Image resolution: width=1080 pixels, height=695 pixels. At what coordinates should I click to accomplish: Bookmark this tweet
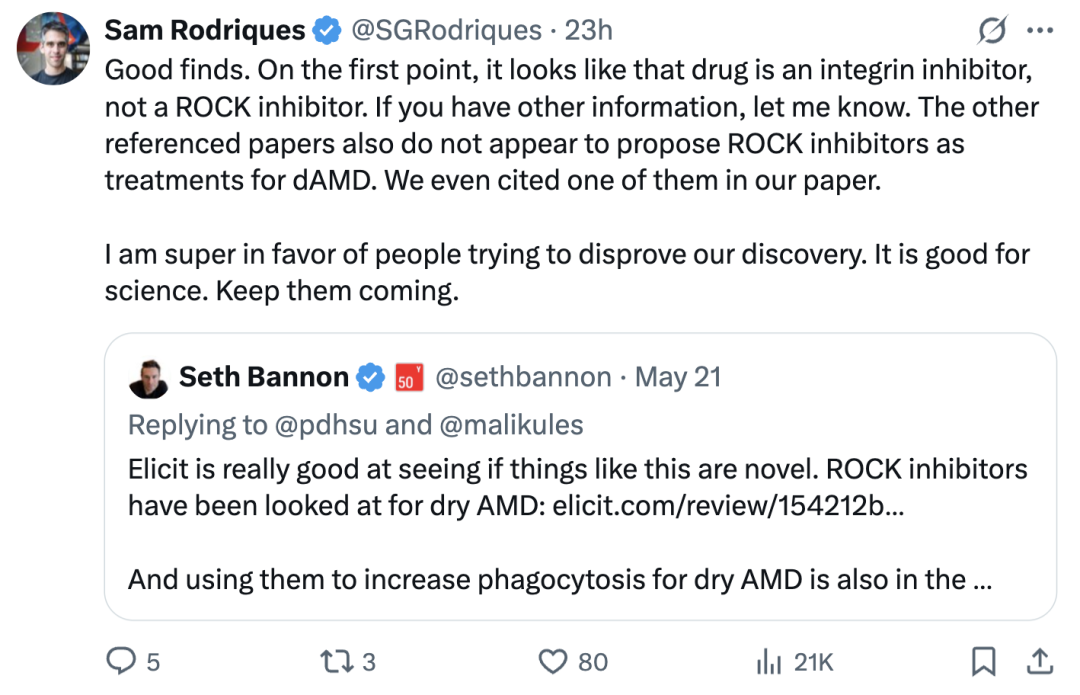point(984,661)
